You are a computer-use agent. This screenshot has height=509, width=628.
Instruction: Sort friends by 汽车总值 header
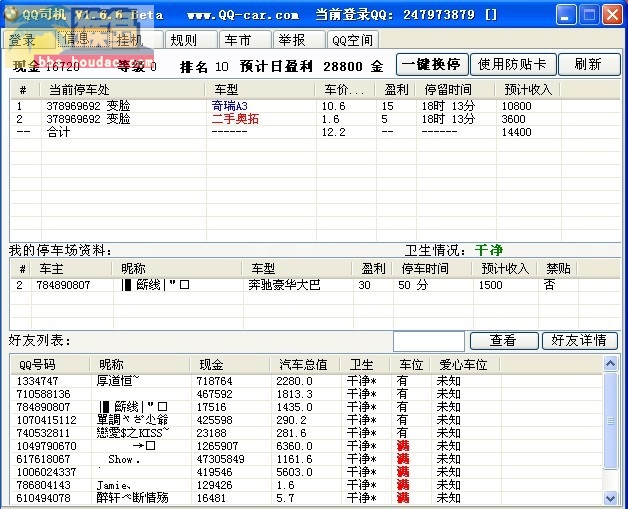pyautogui.click(x=304, y=364)
